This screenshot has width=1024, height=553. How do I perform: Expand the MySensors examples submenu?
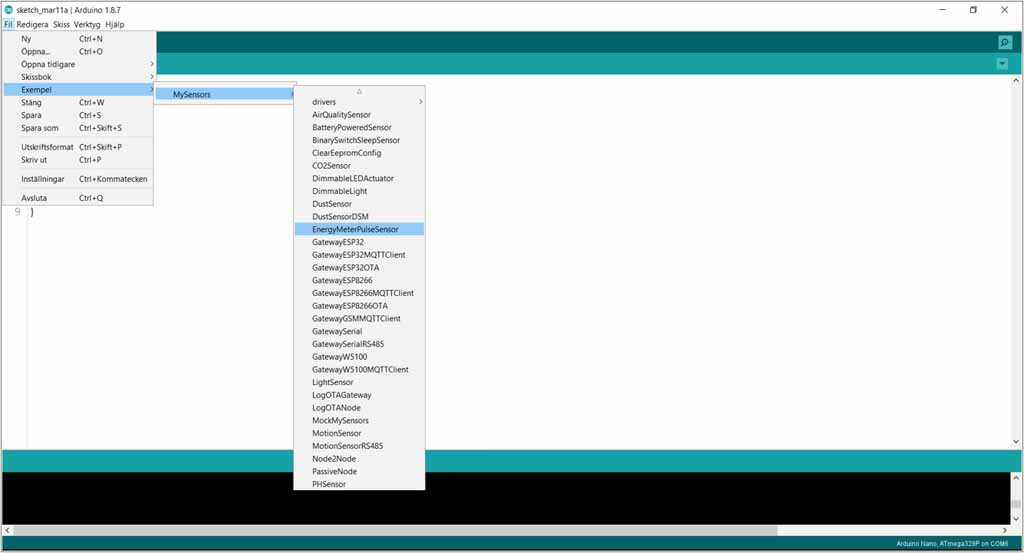point(225,94)
